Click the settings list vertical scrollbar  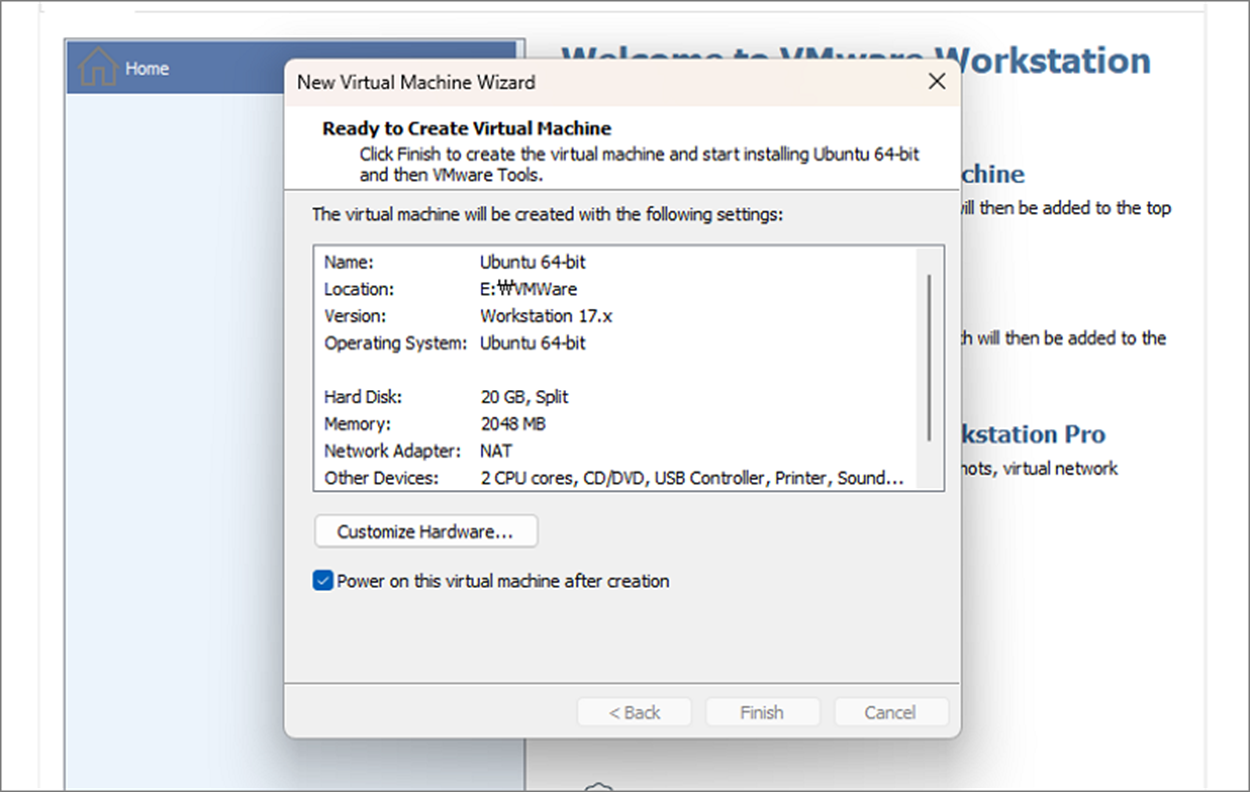pyautogui.click(x=930, y=357)
